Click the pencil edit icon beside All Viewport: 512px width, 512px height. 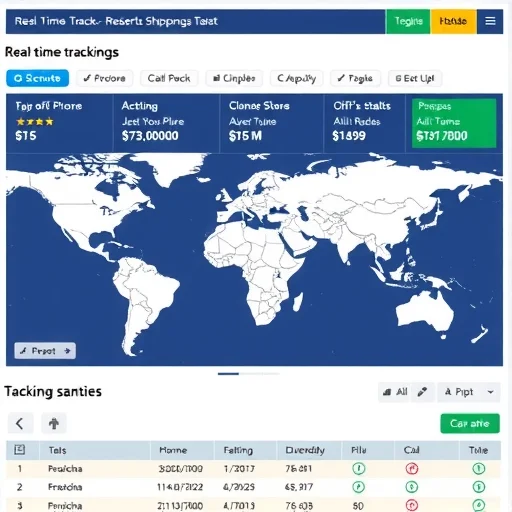422,392
